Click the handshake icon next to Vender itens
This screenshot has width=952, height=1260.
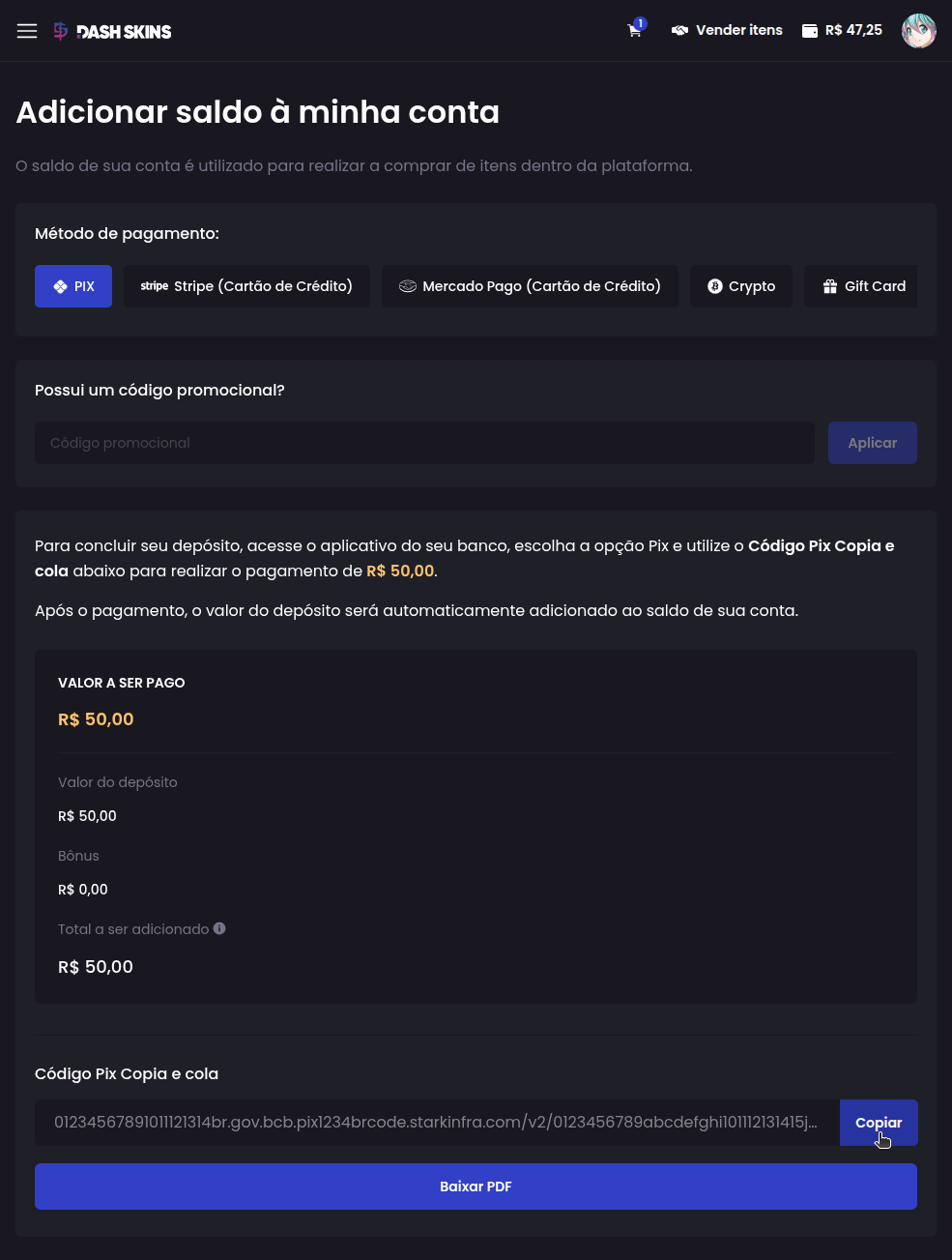[680, 30]
